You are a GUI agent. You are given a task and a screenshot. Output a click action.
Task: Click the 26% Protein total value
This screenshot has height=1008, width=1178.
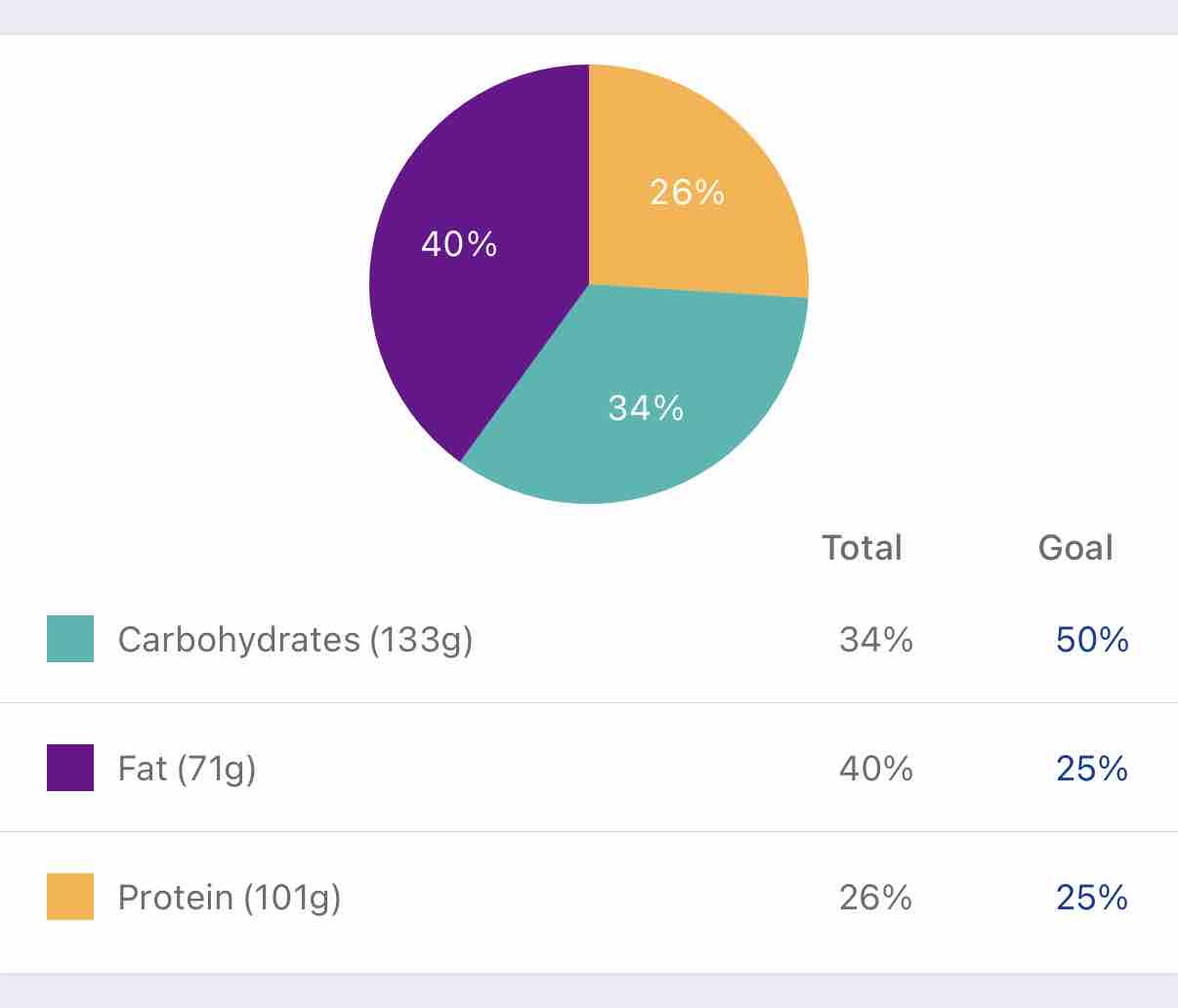pos(876,898)
